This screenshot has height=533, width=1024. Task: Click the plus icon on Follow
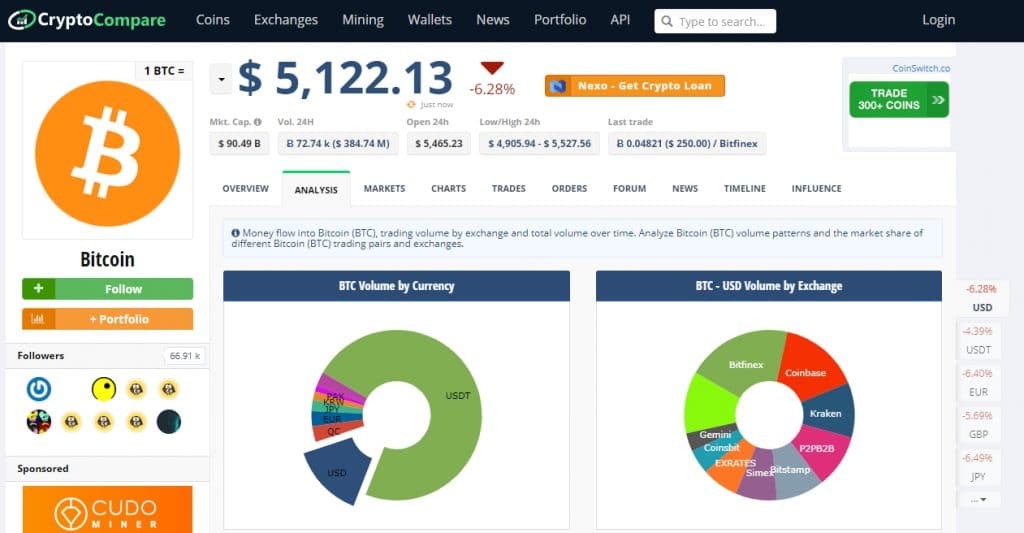tap(38, 289)
